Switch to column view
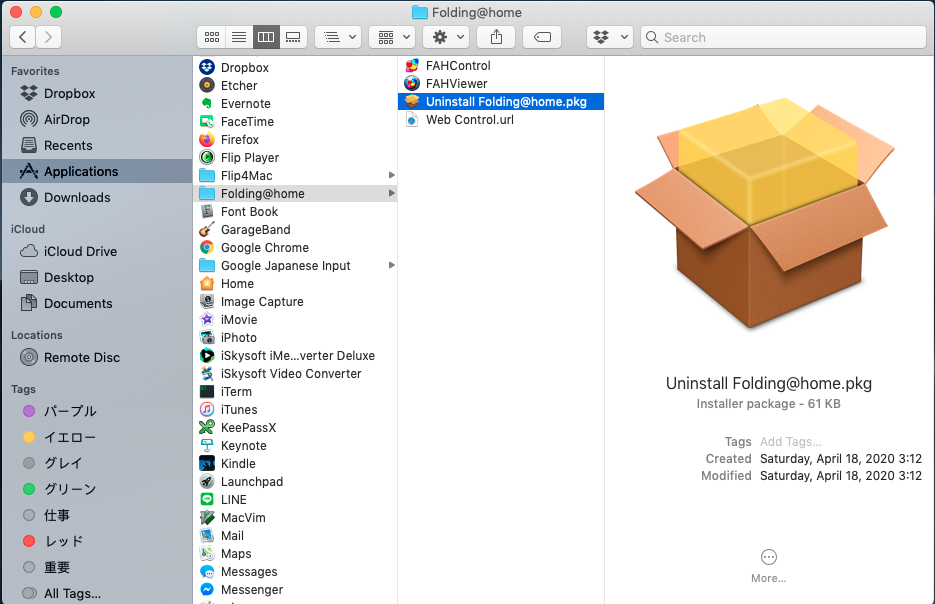Screen dimensions: 935x604 (266, 37)
